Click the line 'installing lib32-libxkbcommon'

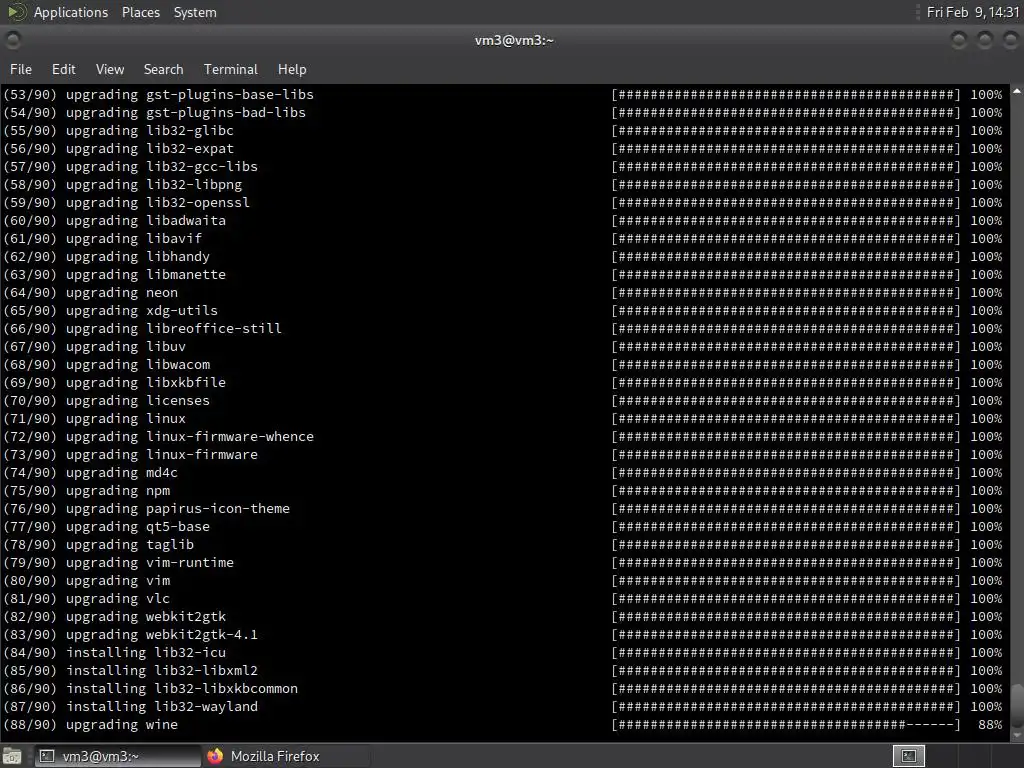tap(182, 688)
